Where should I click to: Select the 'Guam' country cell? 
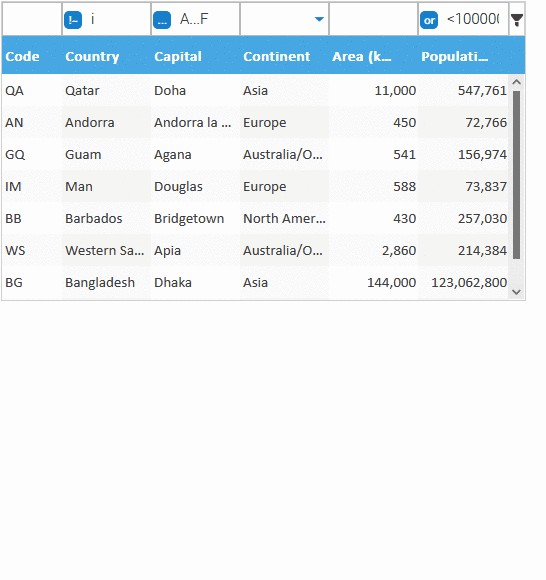point(106,155)
